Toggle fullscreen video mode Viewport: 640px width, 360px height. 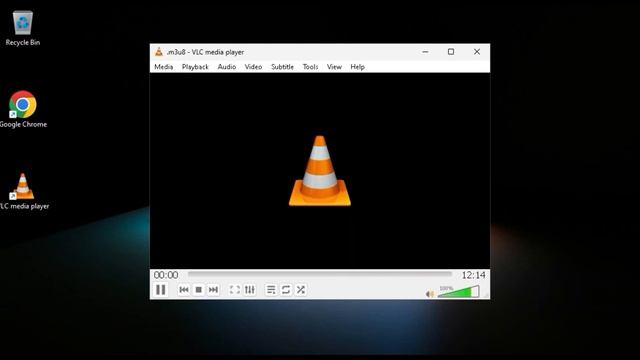(x=235, y=290)
